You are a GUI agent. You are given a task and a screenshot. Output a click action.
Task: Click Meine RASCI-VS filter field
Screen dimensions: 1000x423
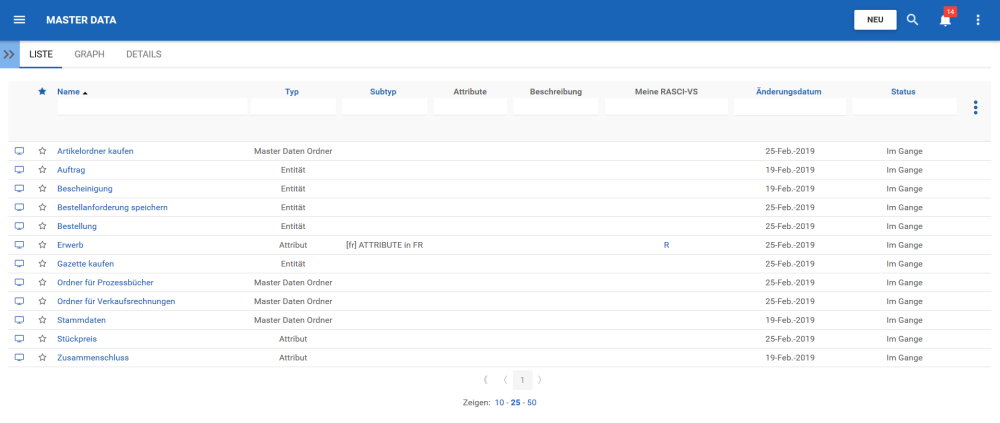666,107
